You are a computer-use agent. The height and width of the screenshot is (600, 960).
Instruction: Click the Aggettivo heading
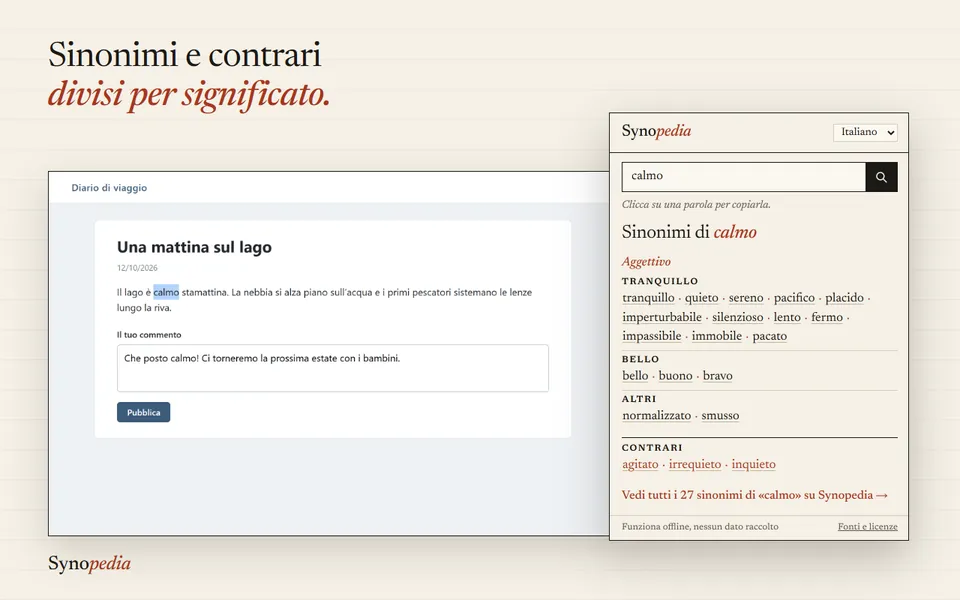point(647,262)
